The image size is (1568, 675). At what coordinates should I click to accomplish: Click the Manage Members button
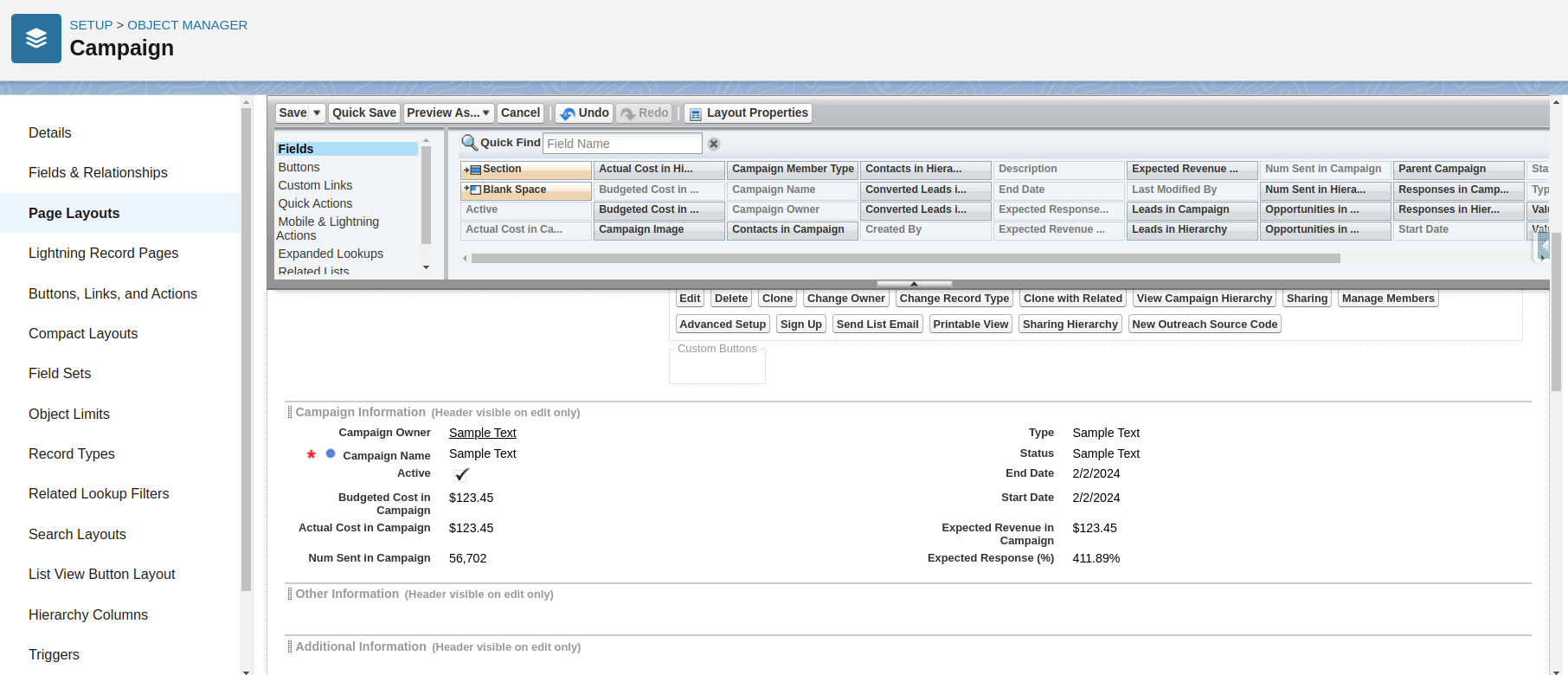click(x=1388, y=299)
